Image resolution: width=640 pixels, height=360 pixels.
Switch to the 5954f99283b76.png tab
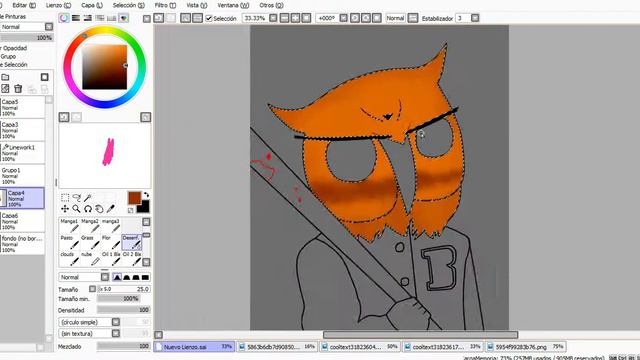click(x=526, y=347)
